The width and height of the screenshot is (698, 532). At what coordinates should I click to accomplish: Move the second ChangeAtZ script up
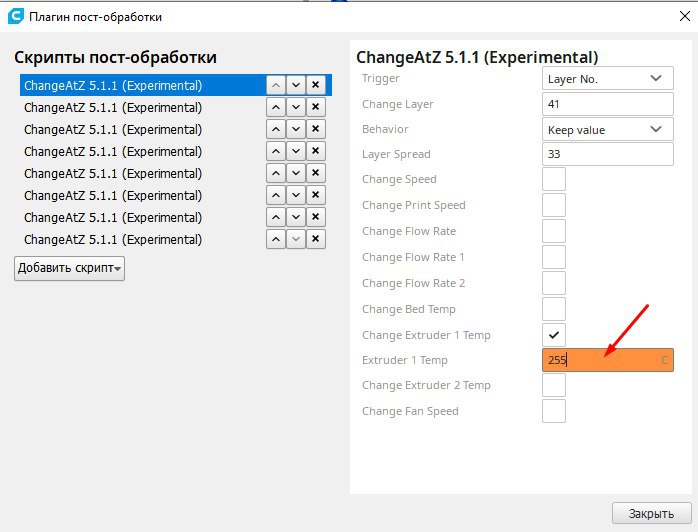[276, 107]
